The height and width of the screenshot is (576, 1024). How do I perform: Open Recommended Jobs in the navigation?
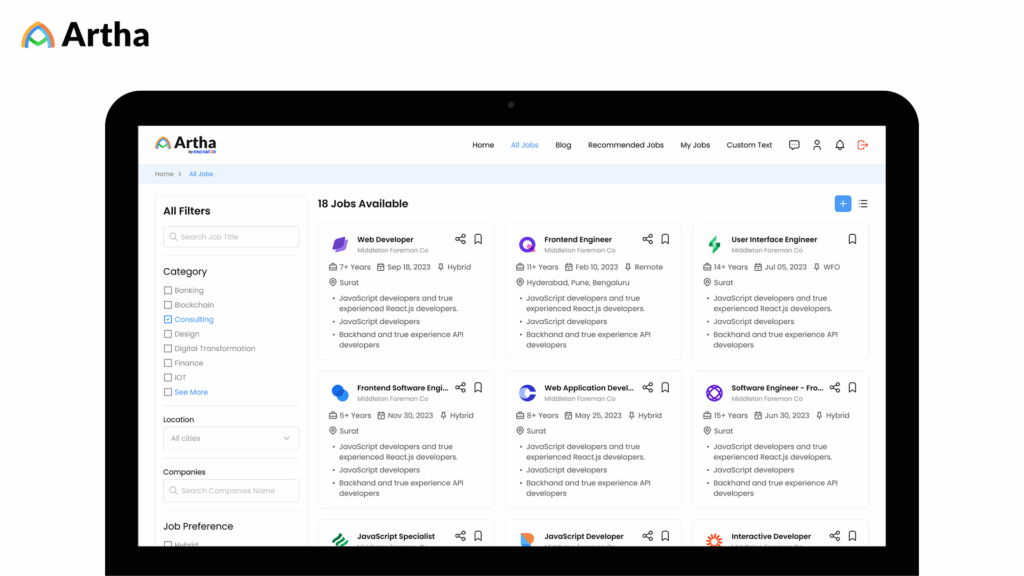(626, 145)
